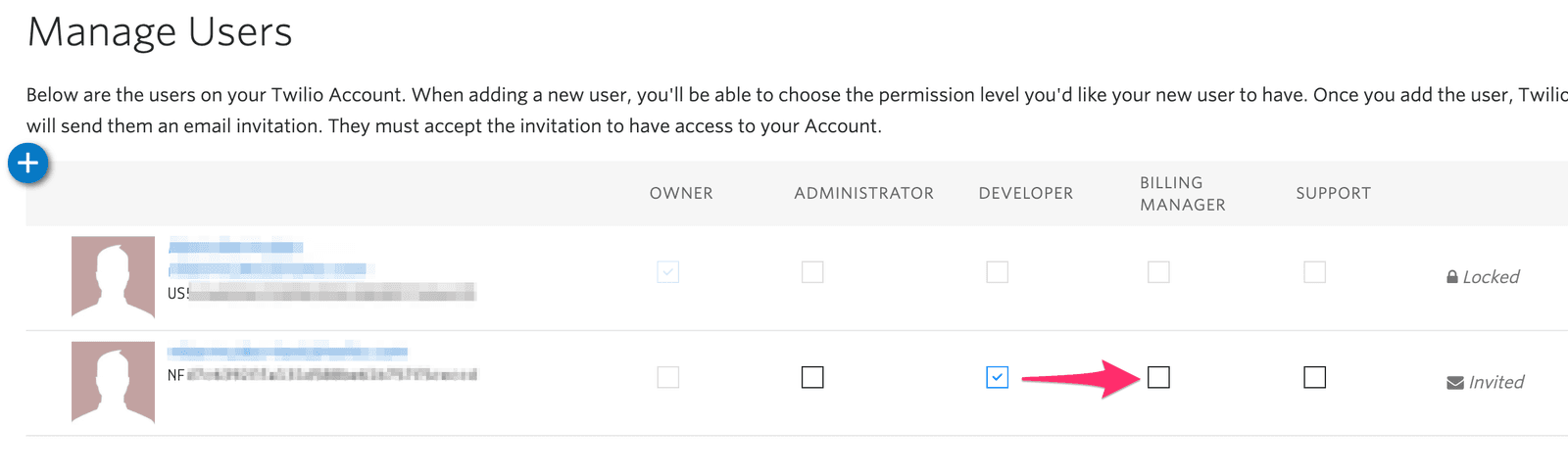Click the Invited status label
The image size is (1568, 474).
(x=1495, y=383)
